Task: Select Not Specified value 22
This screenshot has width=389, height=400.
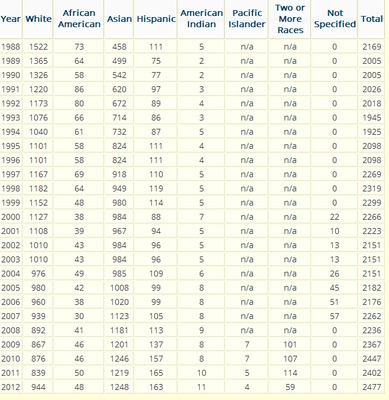Action: pos(335,217)
